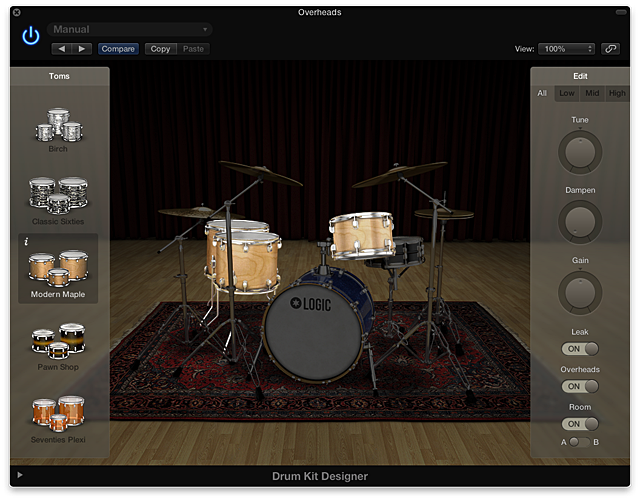Select the All tab in Edit

coord(542,93)
